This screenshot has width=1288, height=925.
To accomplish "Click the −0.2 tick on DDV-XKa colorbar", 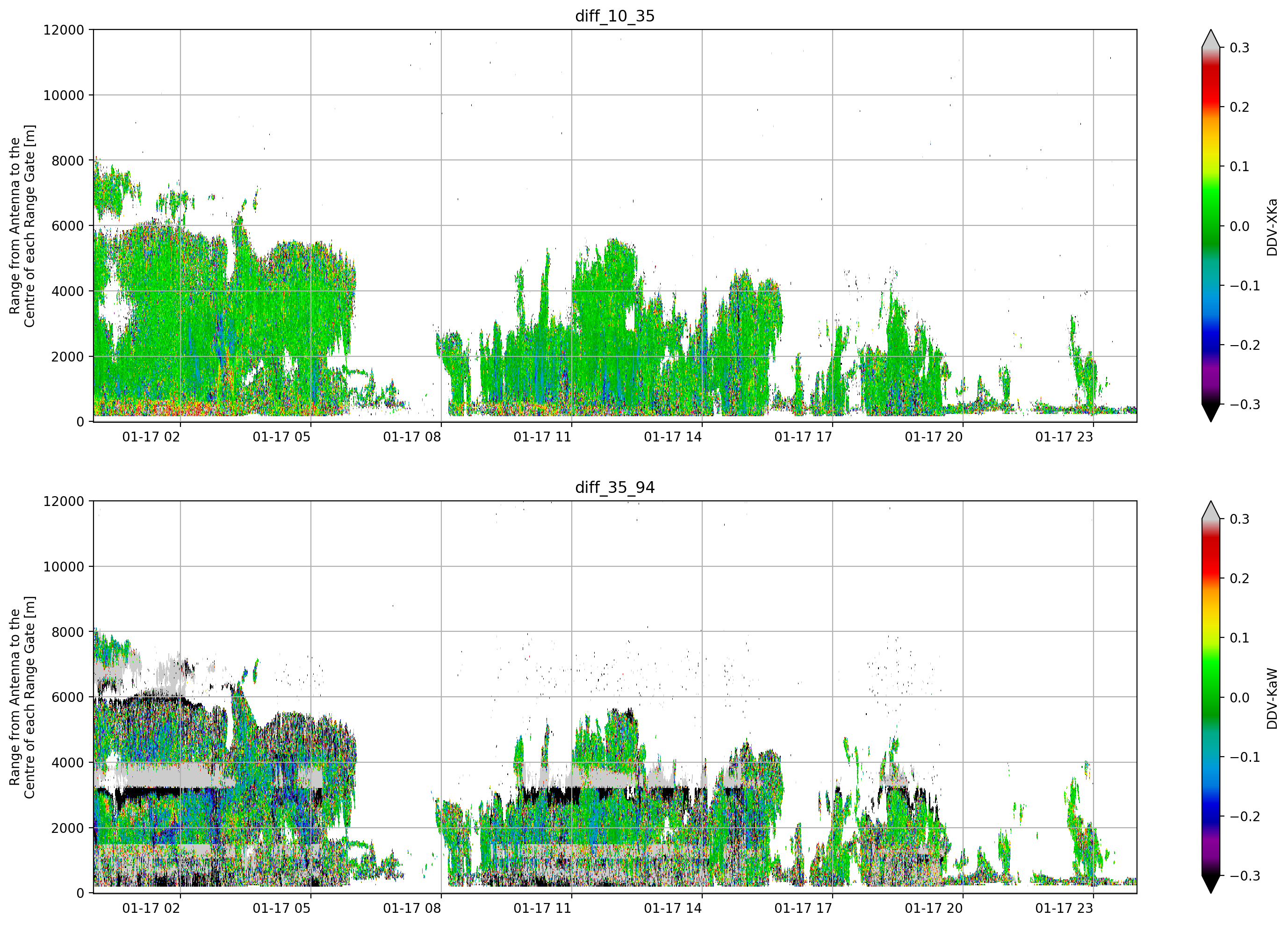I will [1245, 346].
